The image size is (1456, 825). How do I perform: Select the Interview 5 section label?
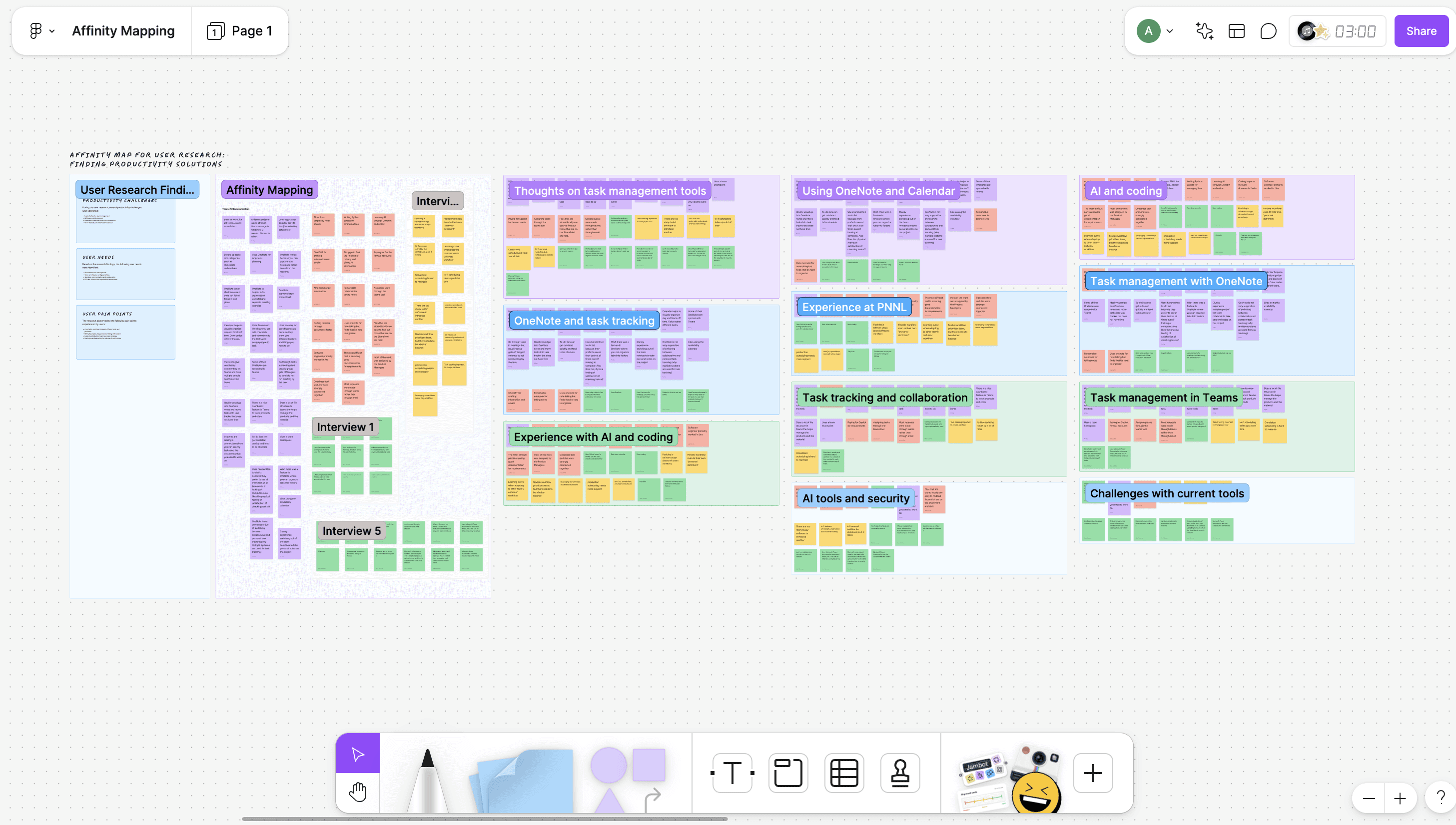click(351, 531)
